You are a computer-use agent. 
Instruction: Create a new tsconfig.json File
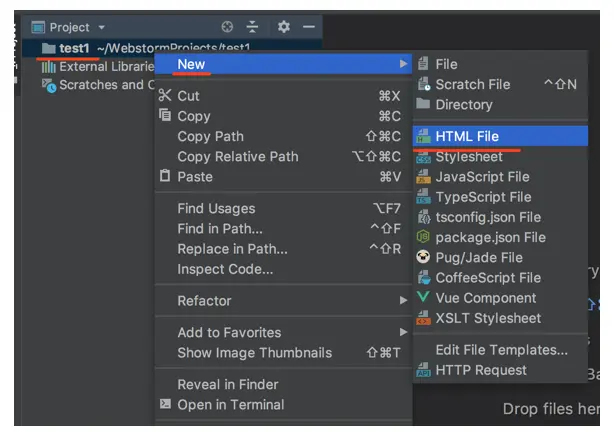pyautogui.click(x=500, y=217)
